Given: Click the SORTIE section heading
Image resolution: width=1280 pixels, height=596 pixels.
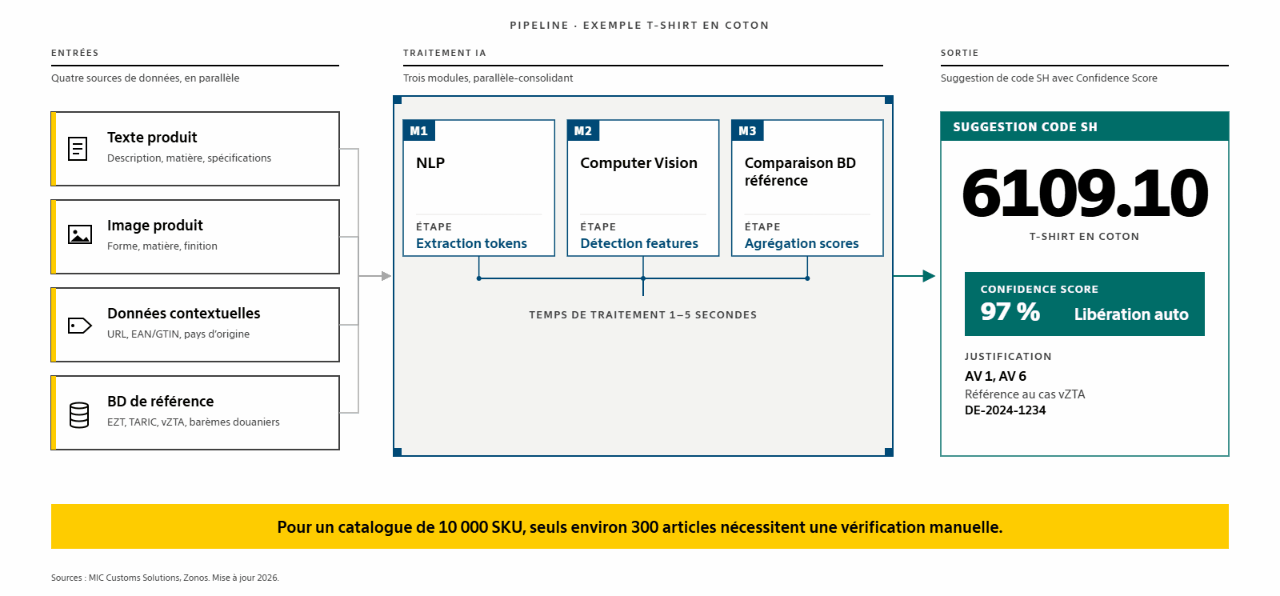Looking at the screenshot, I should pyautogui.click(x=959, y=53).
